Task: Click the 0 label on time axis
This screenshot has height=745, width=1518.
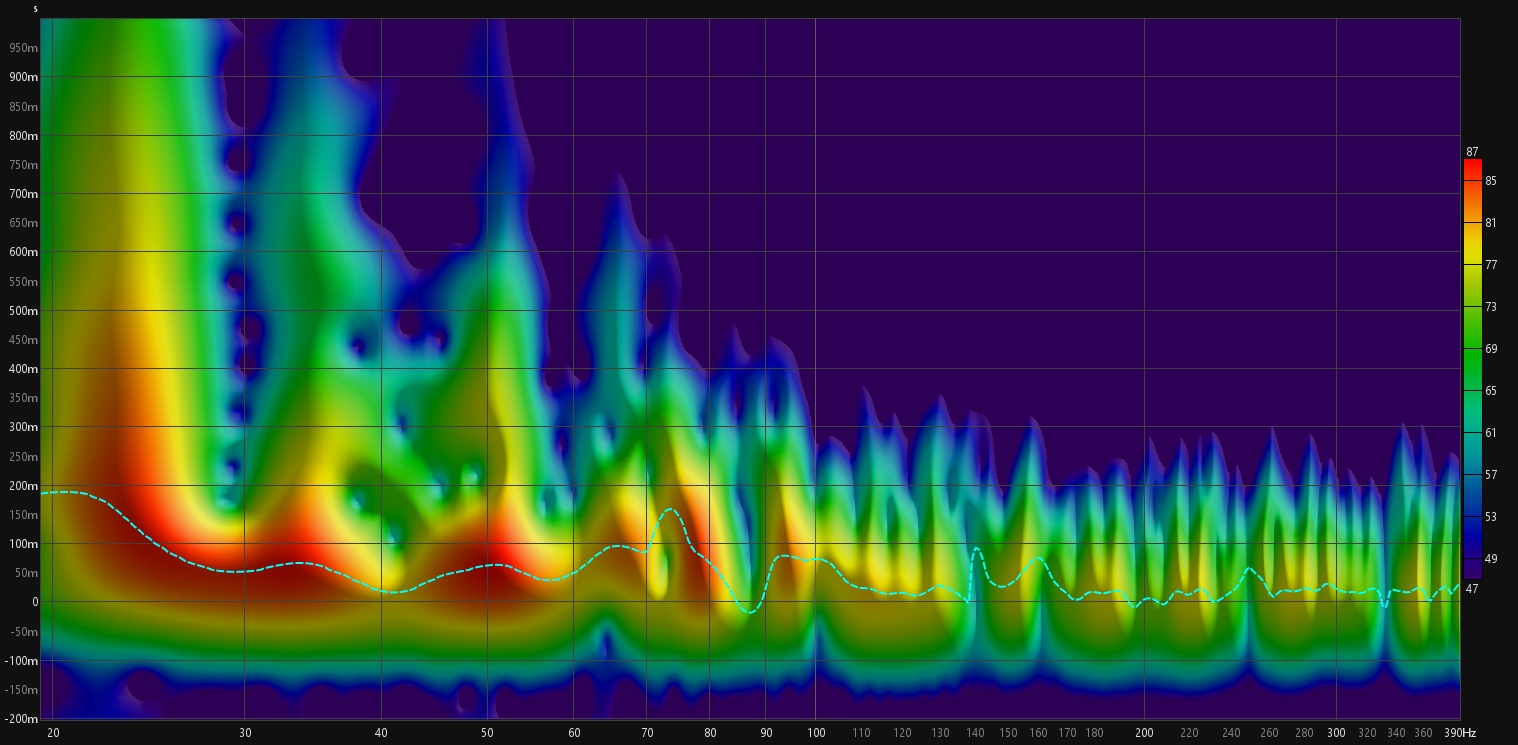Action: [35, 602]
